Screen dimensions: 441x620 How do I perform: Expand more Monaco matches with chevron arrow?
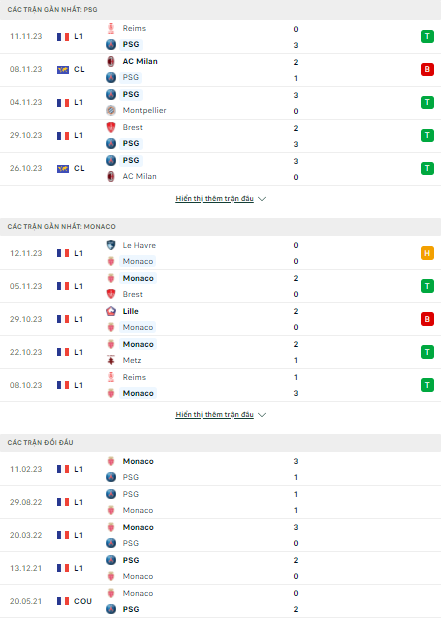pos(262,415)
